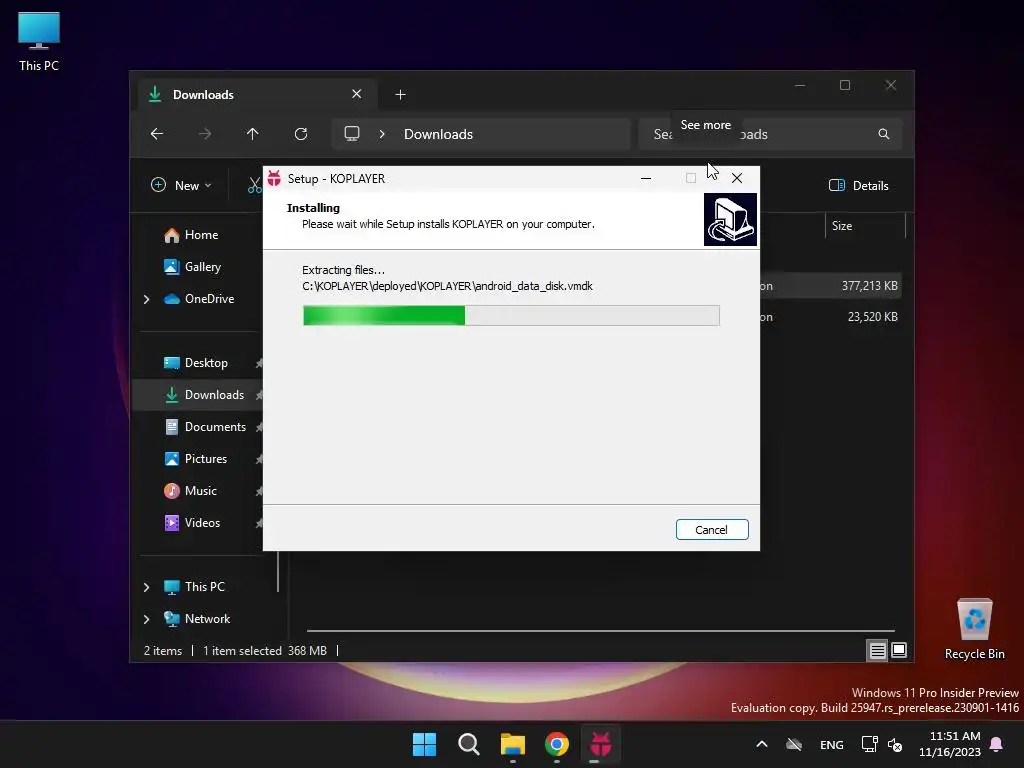Click the search magnifier icon in Explorer
1024x768 pixels.
[884, 134]
